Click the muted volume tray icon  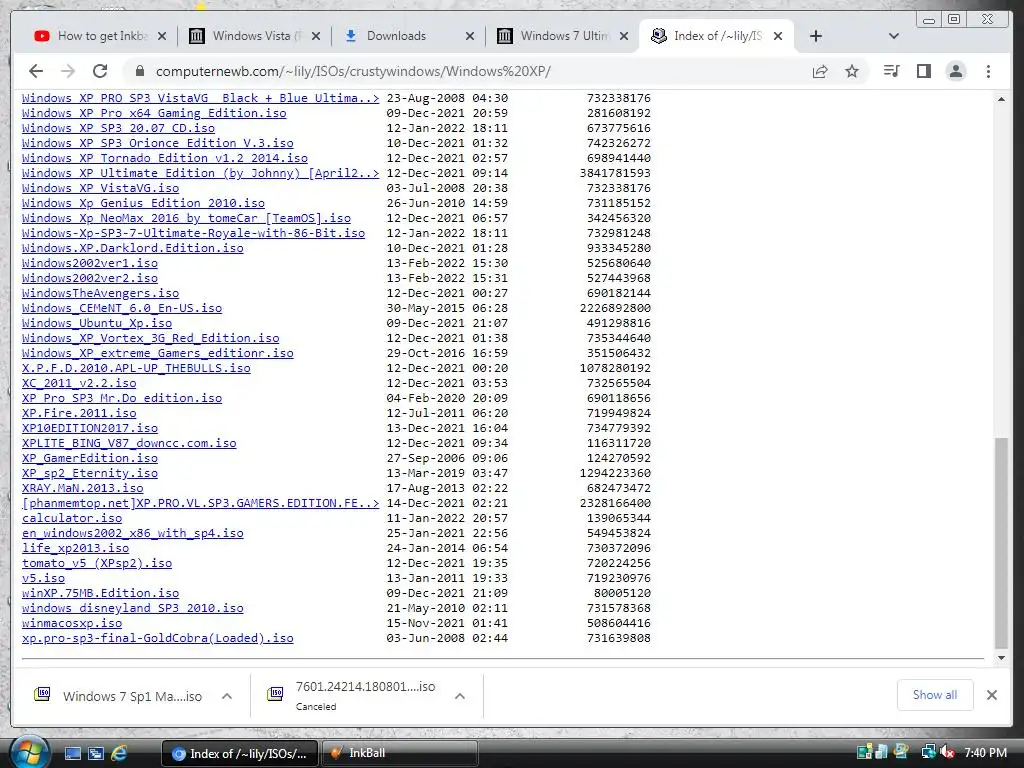point(946,753)
